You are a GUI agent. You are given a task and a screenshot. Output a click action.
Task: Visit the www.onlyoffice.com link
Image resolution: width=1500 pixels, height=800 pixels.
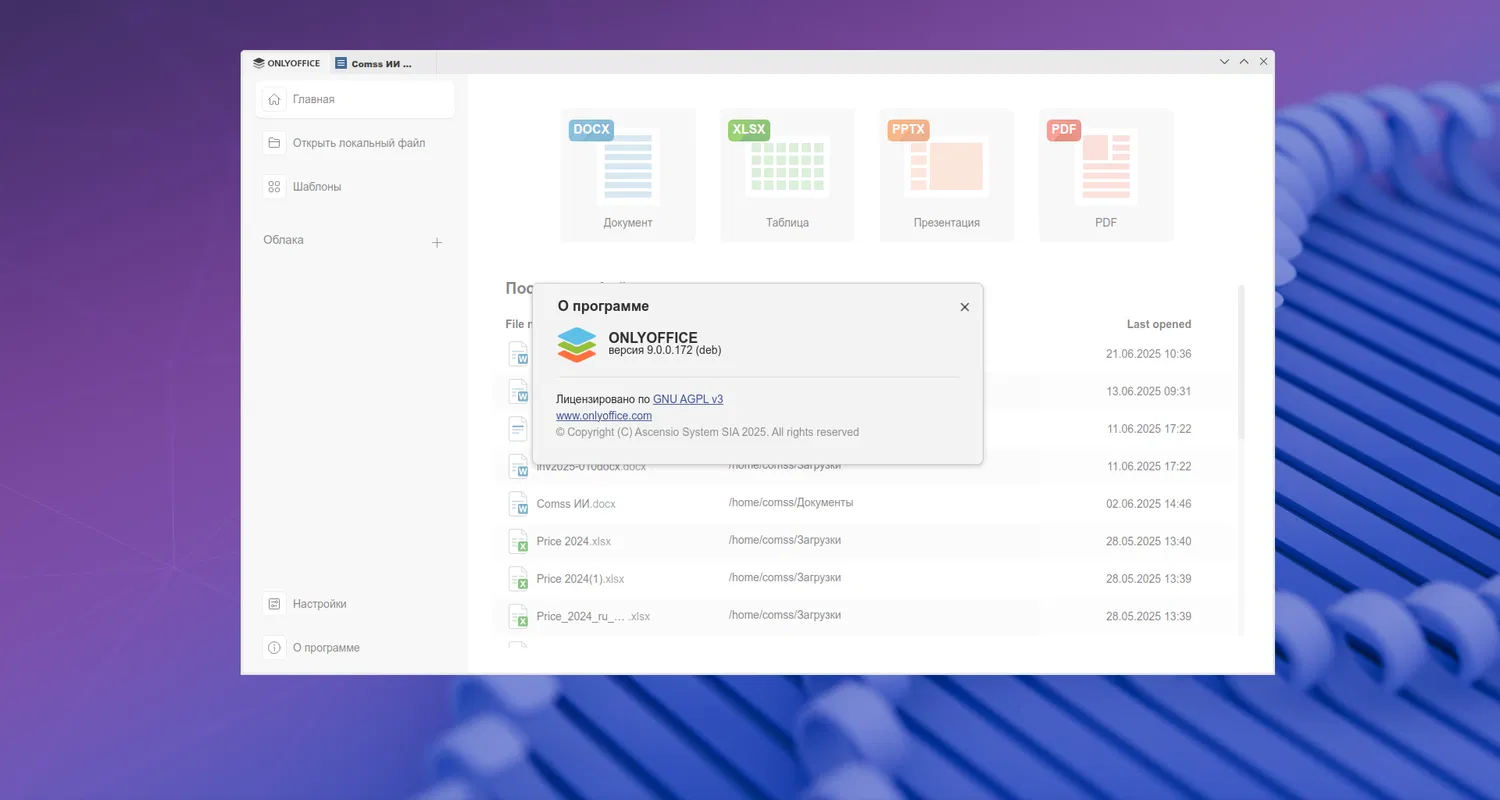click(x=604, y=416)
